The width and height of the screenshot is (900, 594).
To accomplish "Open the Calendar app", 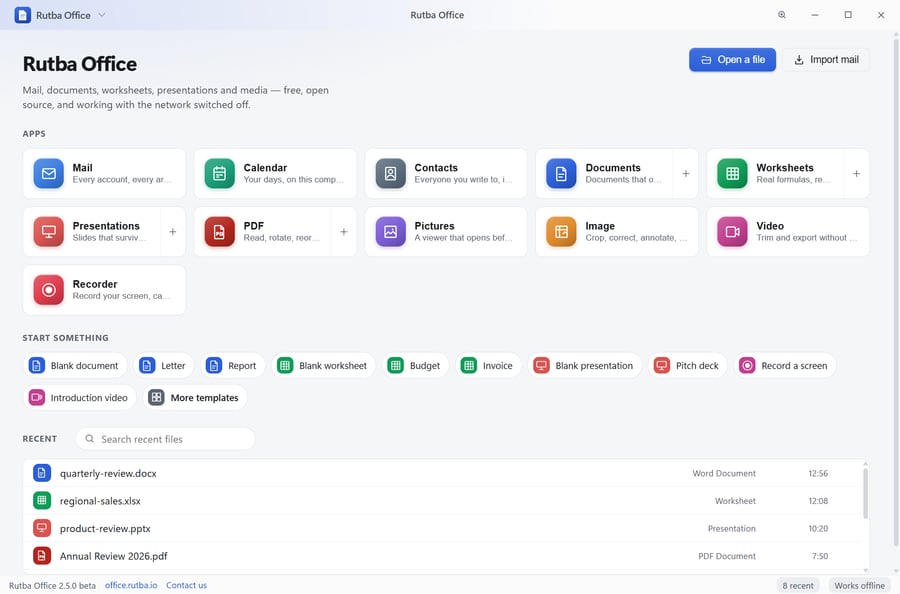I will [x=275, y=173].
